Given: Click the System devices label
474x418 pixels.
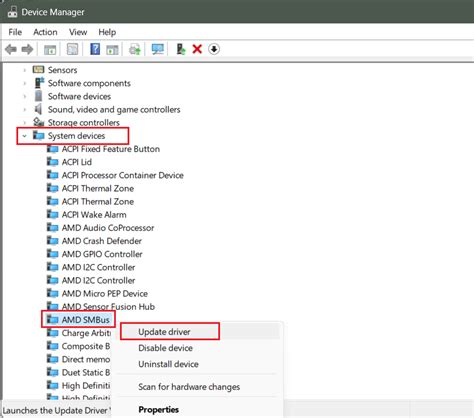Looking at the screenshot, I should point(76,136).
